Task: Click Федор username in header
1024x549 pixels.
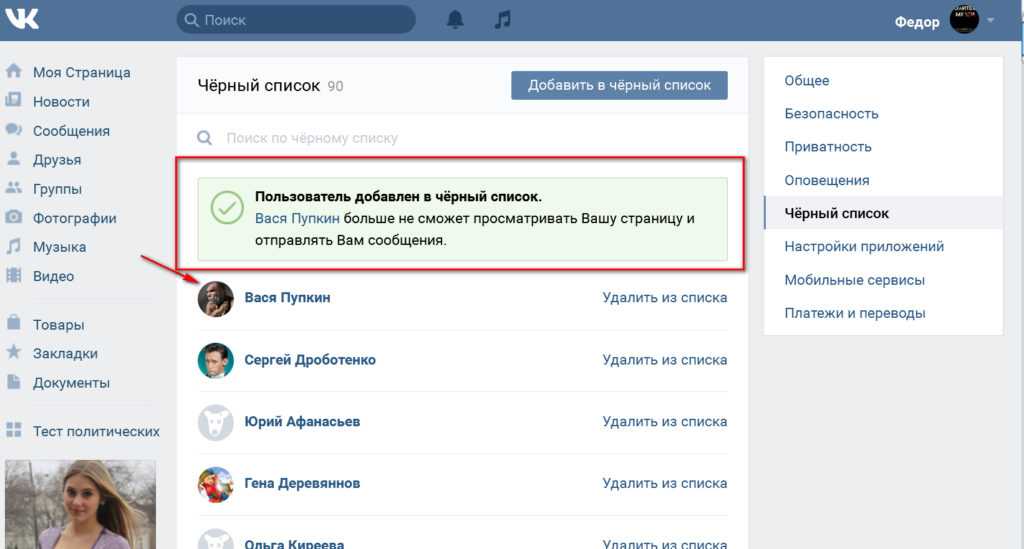Action: 917,22
